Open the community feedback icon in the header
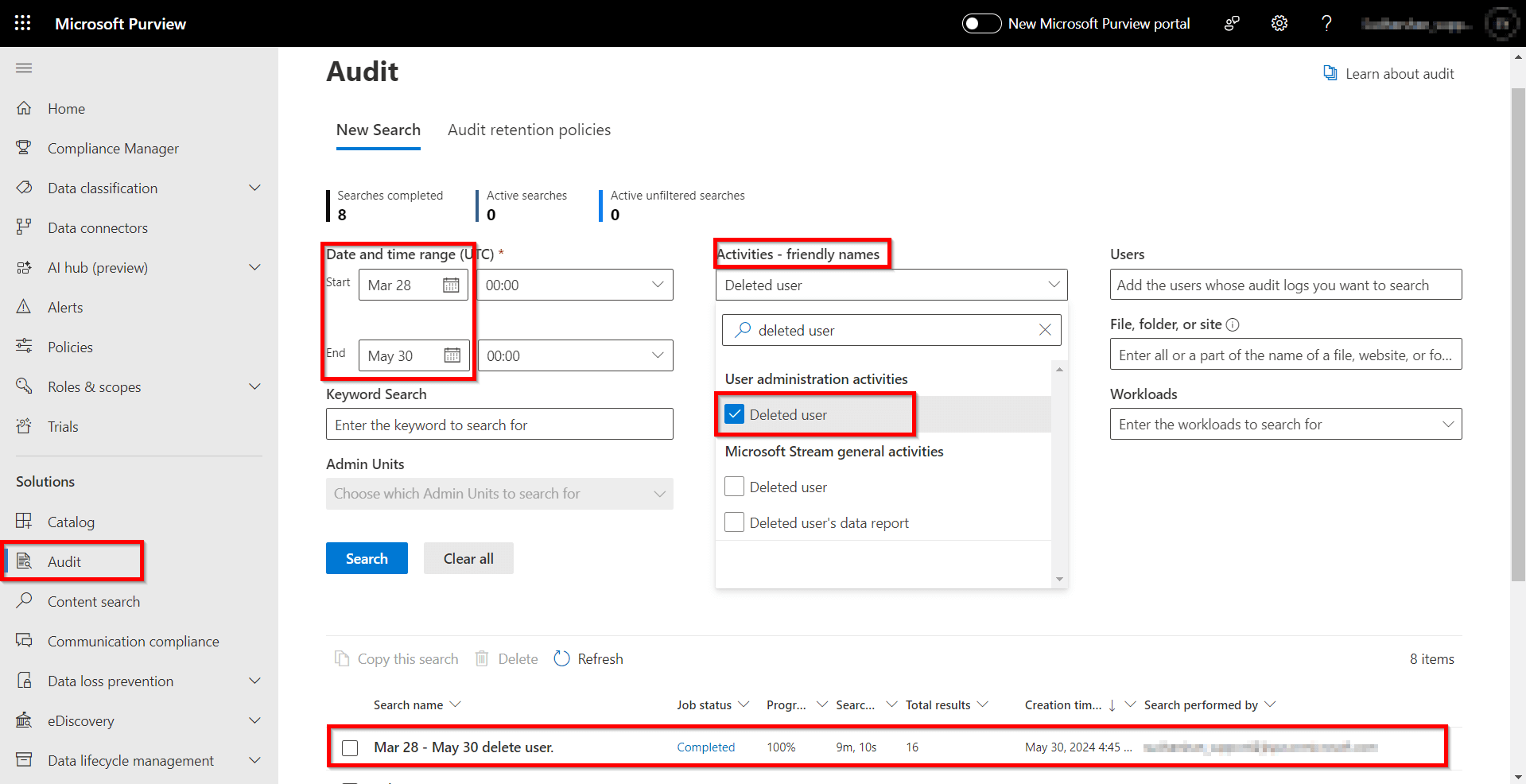The height and width of the screenshot is (784, 1526). (1232, 23)
